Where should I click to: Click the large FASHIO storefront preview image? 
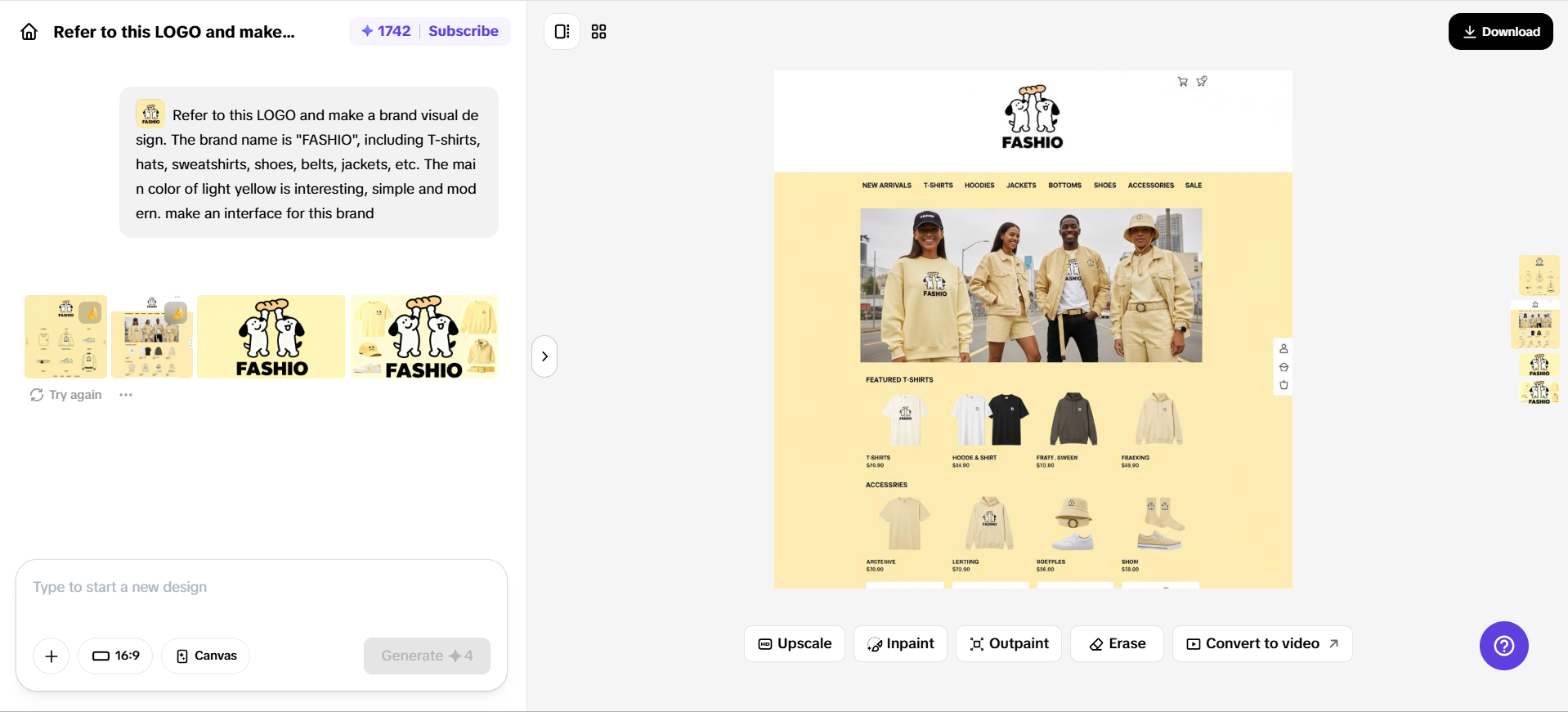1033,329
